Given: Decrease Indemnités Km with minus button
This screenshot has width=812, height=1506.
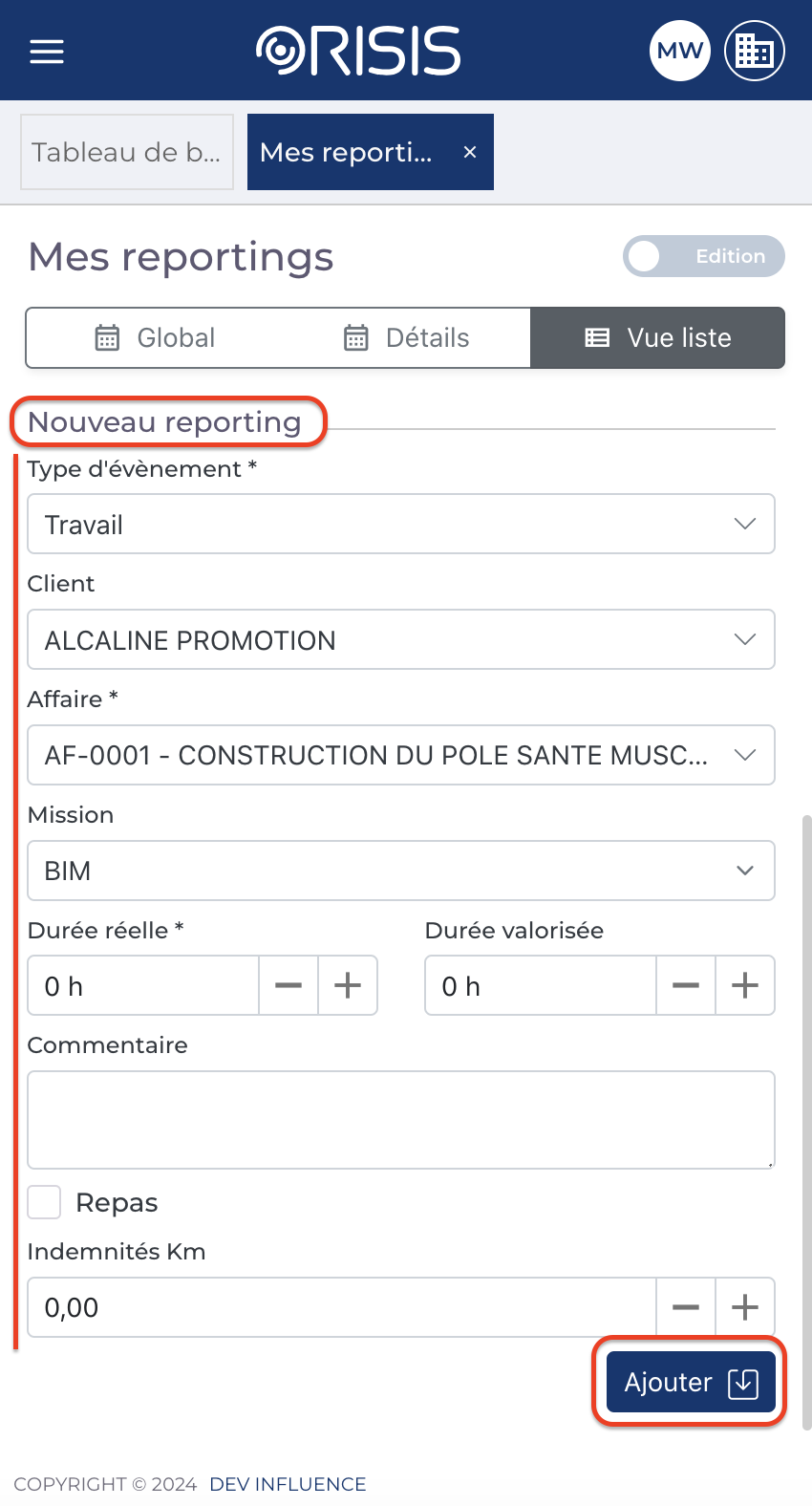Looking at the screenshot, I should click(686, 1307).
